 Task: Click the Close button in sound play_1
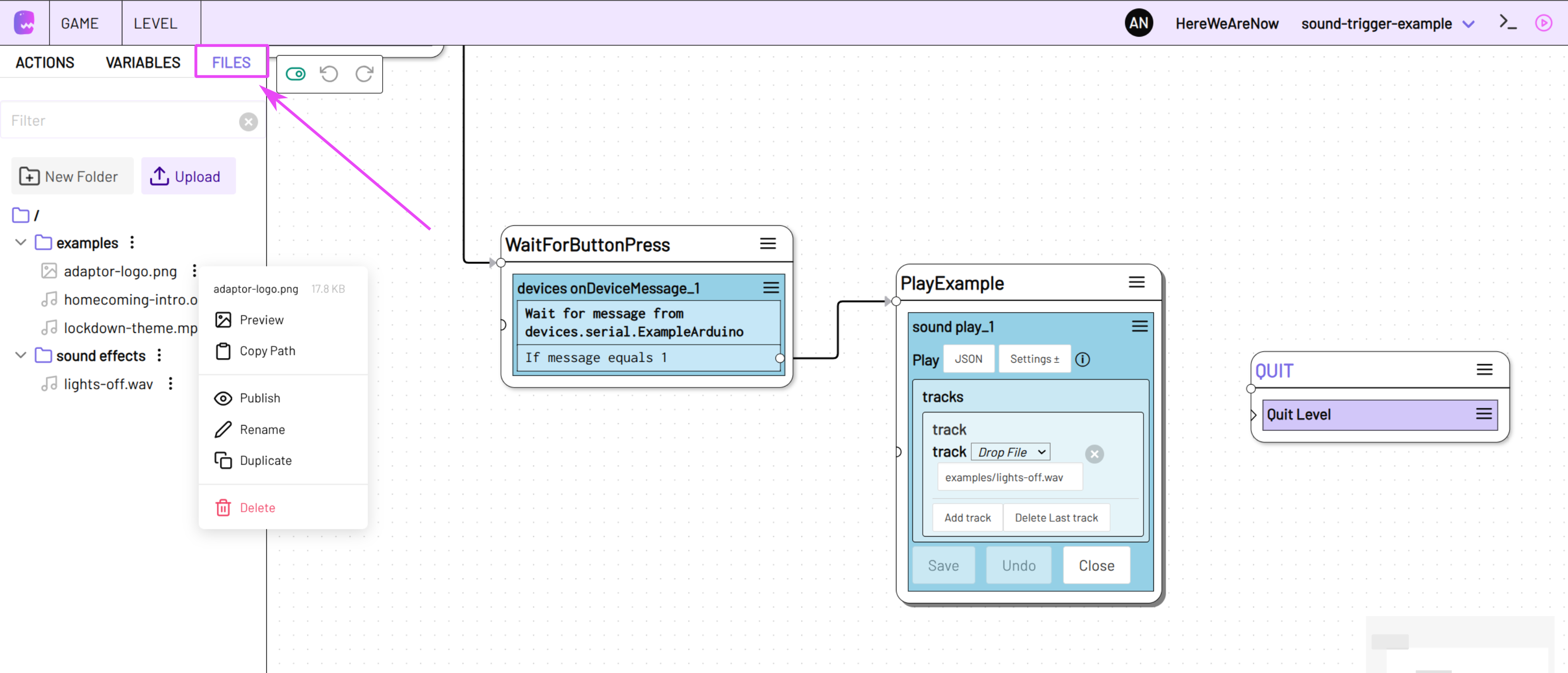pyautogui.click(x=1096, y=566)
